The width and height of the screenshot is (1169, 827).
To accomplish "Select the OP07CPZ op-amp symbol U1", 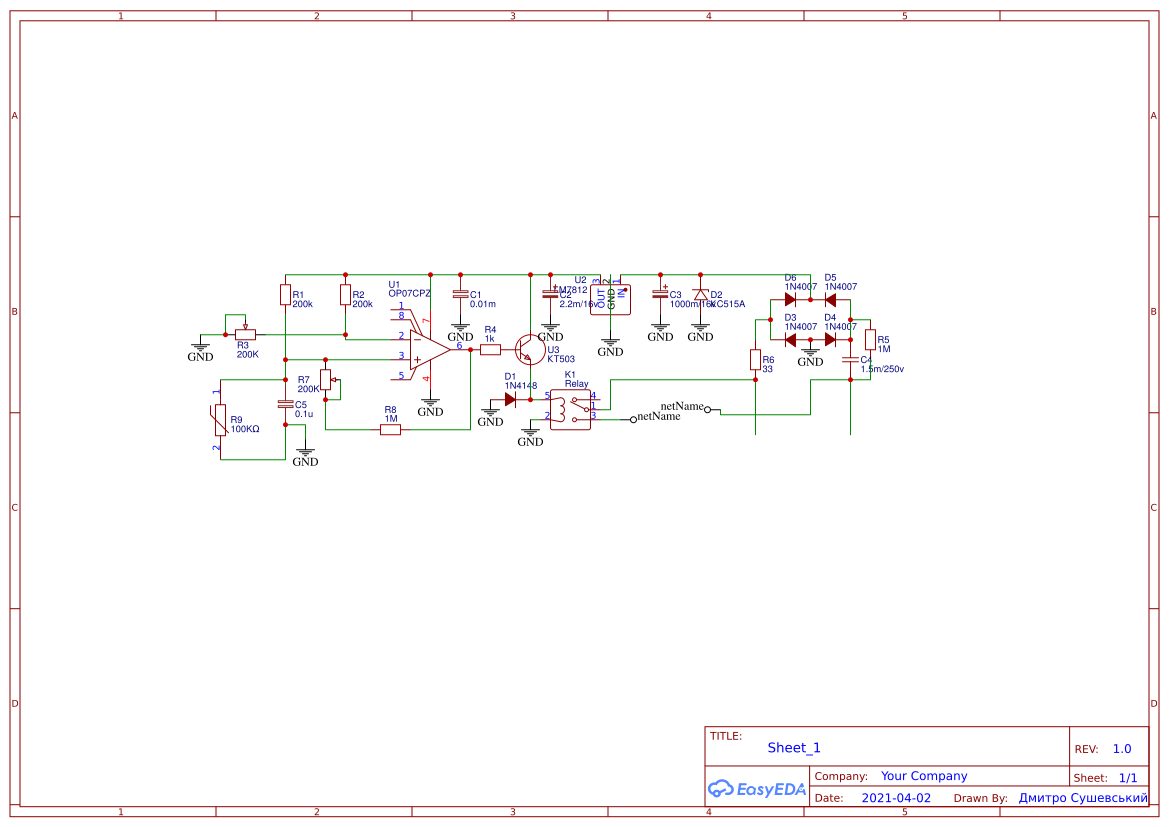I will click(429, 350).
